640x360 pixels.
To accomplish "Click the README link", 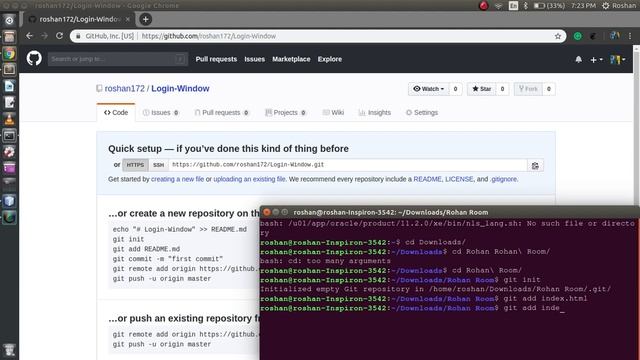I will coord(427,179).
